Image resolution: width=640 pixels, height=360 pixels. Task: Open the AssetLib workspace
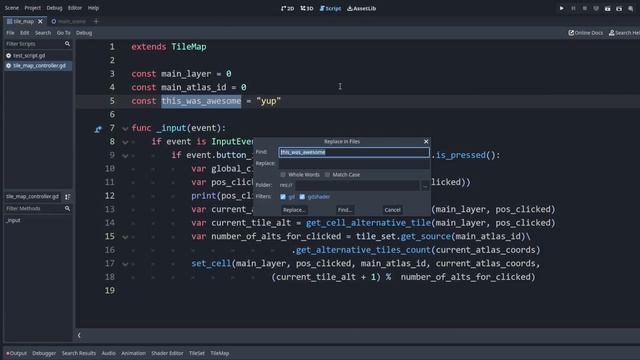[x=362, y=8]
